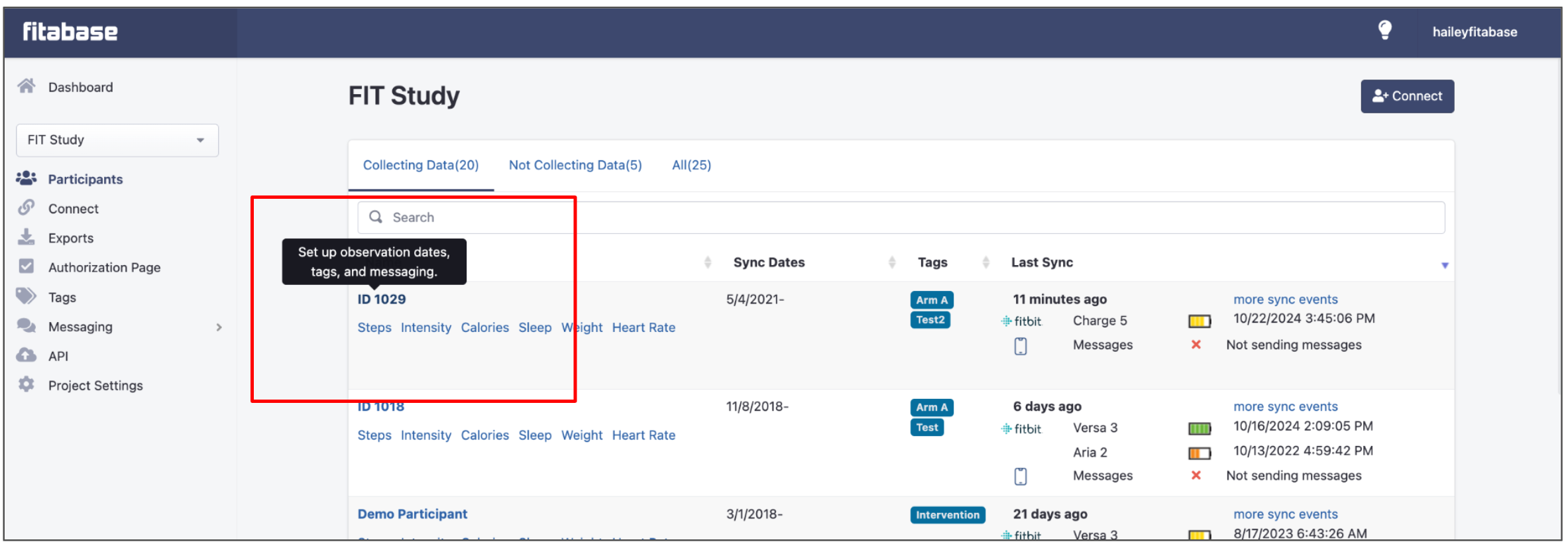Switch to the All(25) tab
Screen dimensions: 1568x550
691,165
